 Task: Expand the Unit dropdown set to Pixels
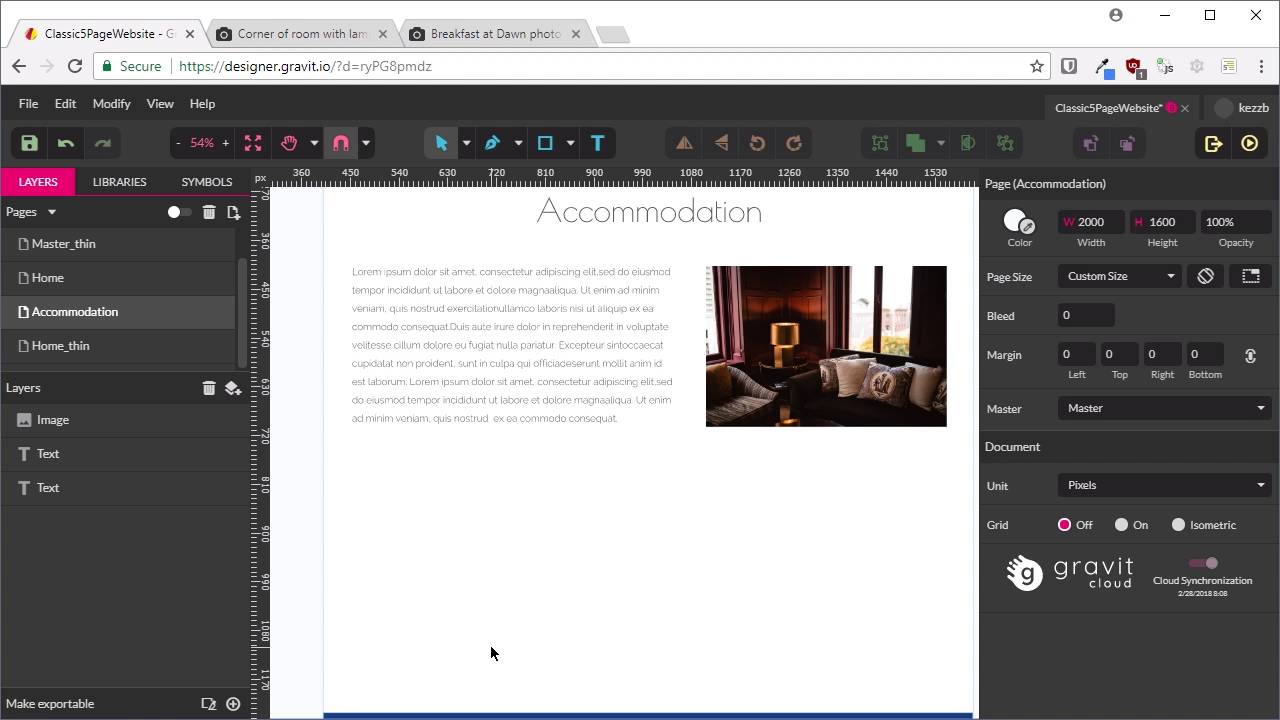(1164, 485)
